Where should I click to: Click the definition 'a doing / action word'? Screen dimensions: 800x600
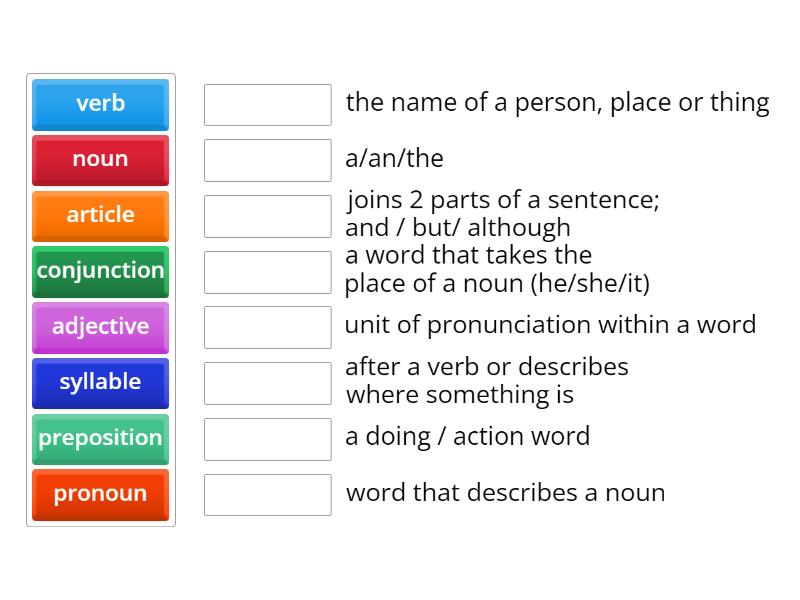pos(468,436)
